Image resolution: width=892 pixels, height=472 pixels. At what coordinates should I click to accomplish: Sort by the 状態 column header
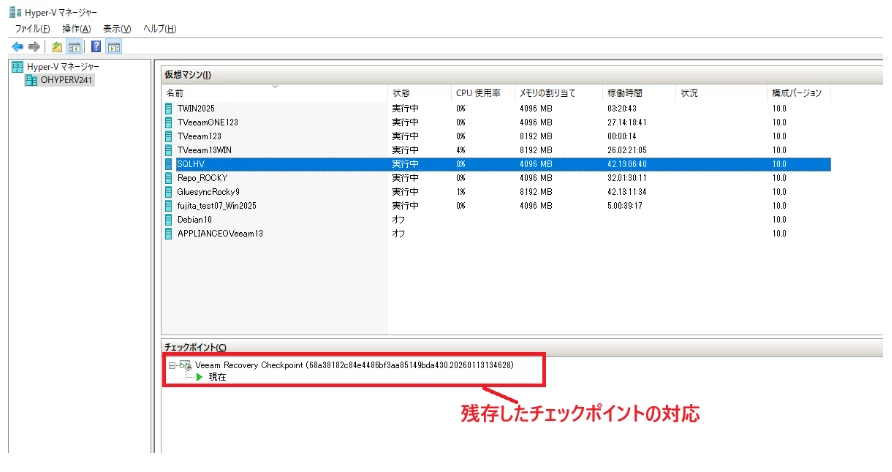[x=419, y=93]
